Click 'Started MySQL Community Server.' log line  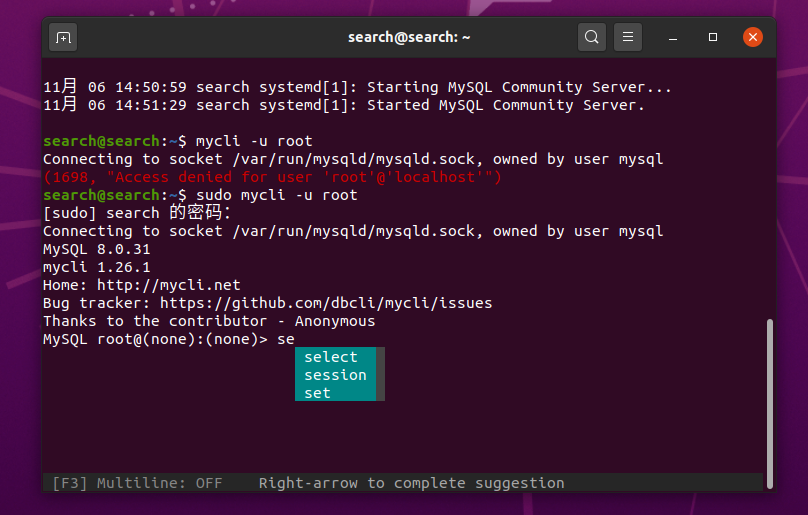click(506, 105)
